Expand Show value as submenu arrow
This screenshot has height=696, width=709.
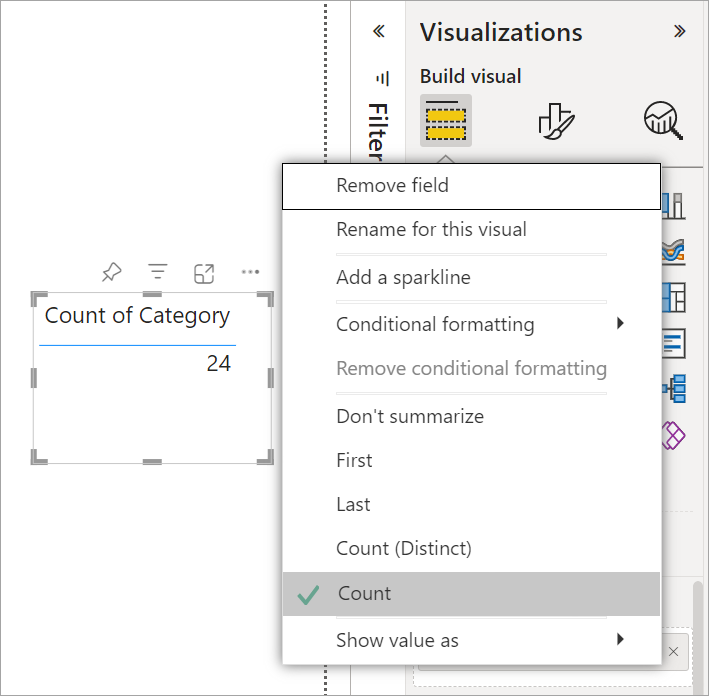[620, 639]
